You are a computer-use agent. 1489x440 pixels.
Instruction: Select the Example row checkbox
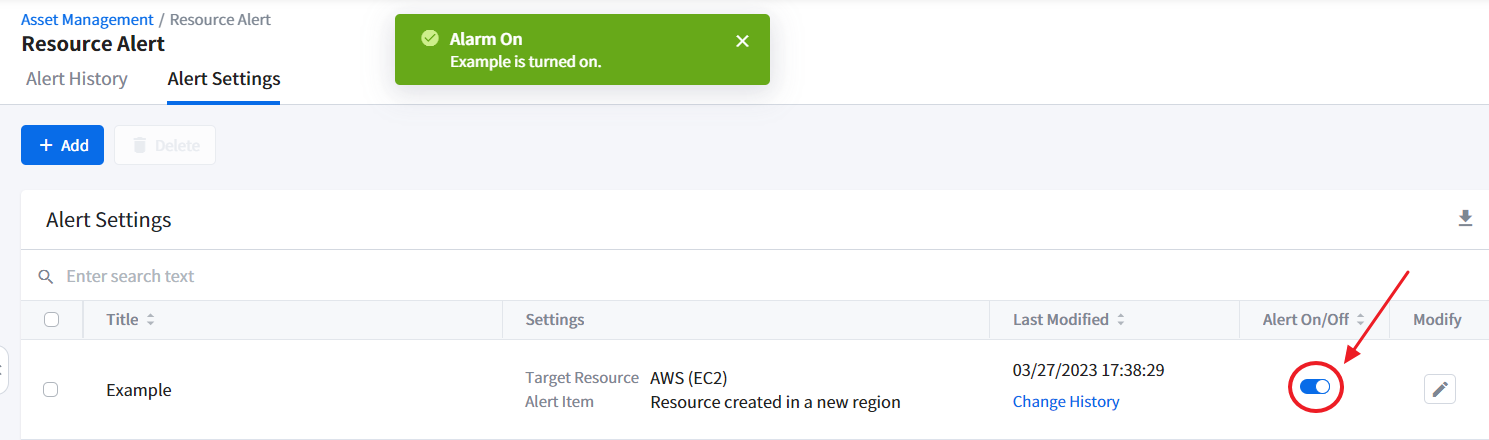51,390
